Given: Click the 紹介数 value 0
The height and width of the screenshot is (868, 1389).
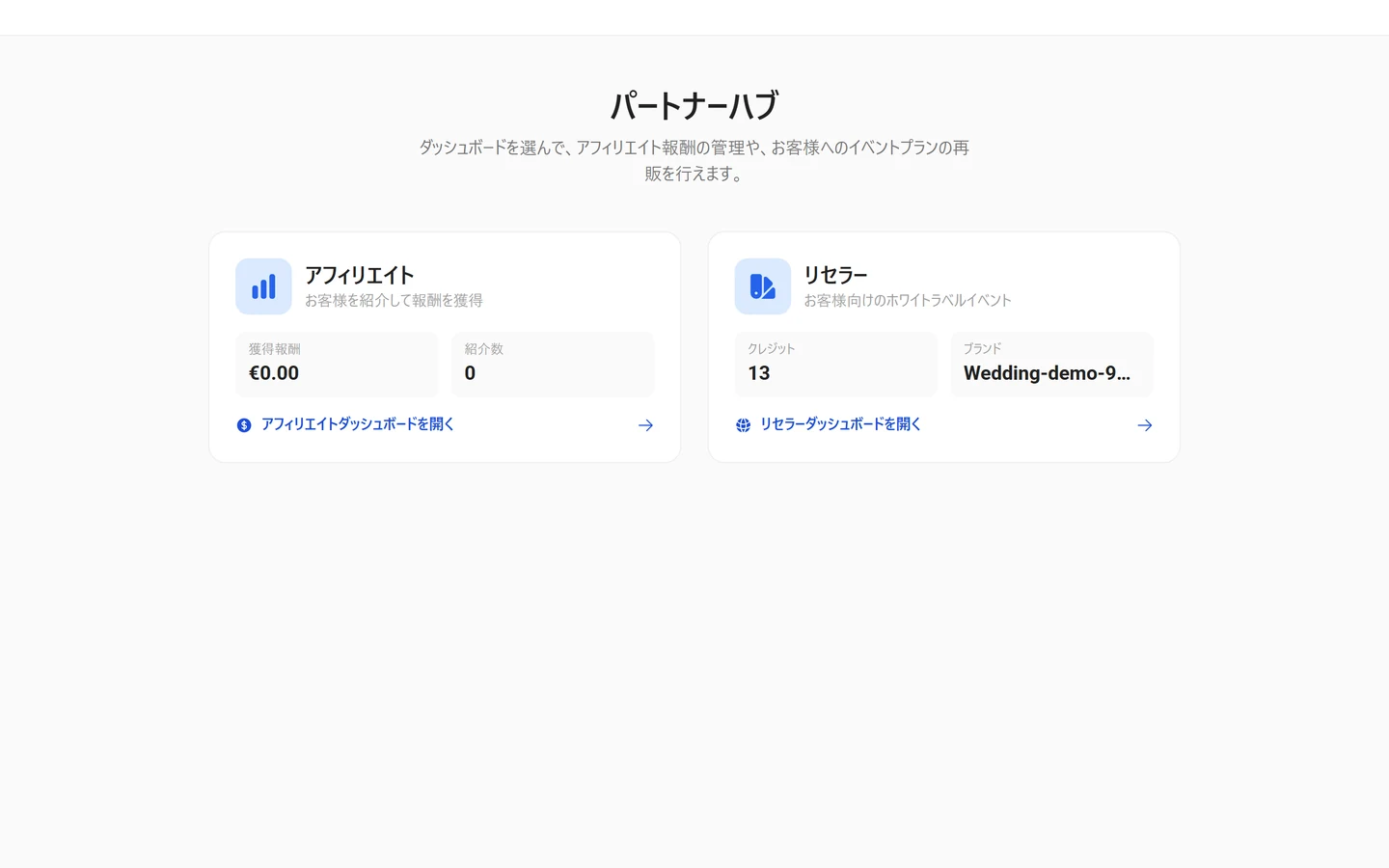Looking at the screenshot, I should pos(470,373).
